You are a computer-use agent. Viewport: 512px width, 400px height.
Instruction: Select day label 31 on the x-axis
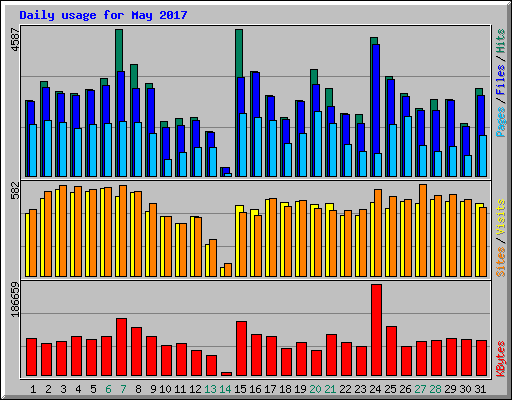pos(480,389)
